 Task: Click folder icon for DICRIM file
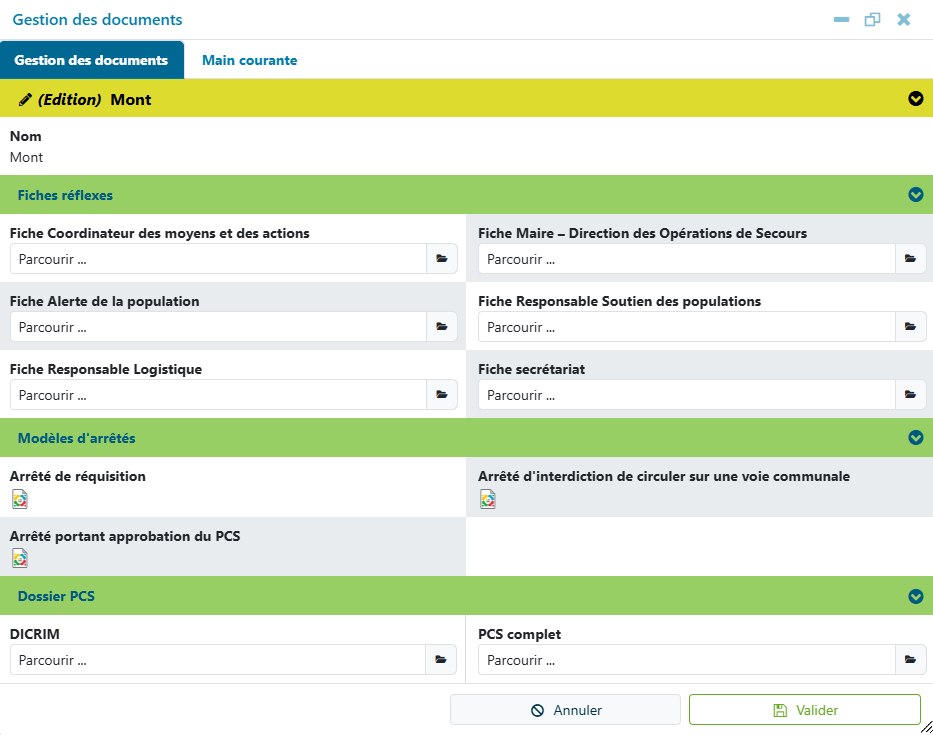(x=440, y=659)
